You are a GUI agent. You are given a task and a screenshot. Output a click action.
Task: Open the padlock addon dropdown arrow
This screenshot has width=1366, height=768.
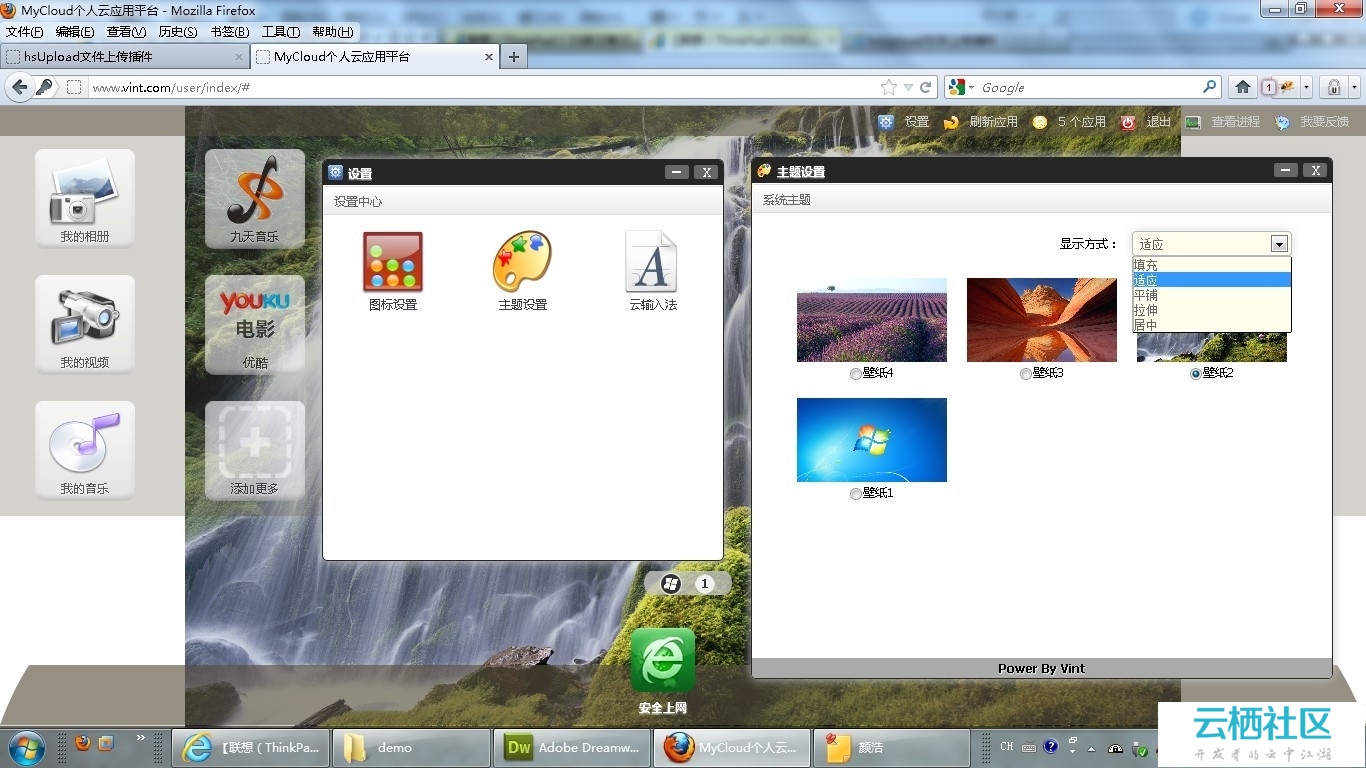click(1354, 87)
